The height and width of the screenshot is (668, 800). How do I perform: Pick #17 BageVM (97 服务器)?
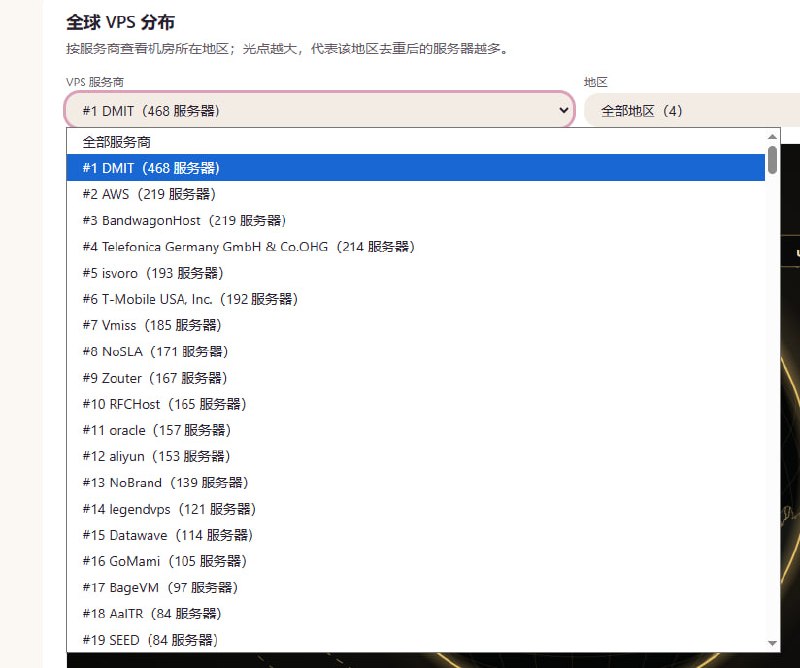(415, 587)
